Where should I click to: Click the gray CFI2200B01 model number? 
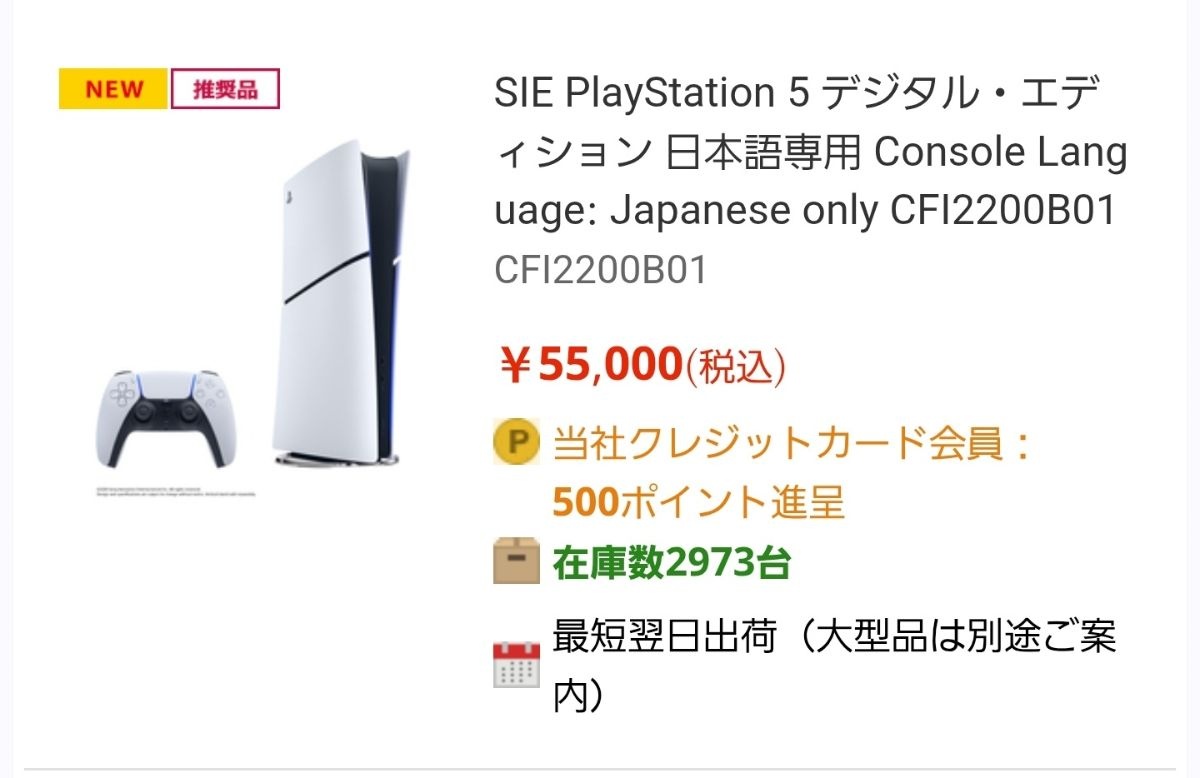coord(600,270)
